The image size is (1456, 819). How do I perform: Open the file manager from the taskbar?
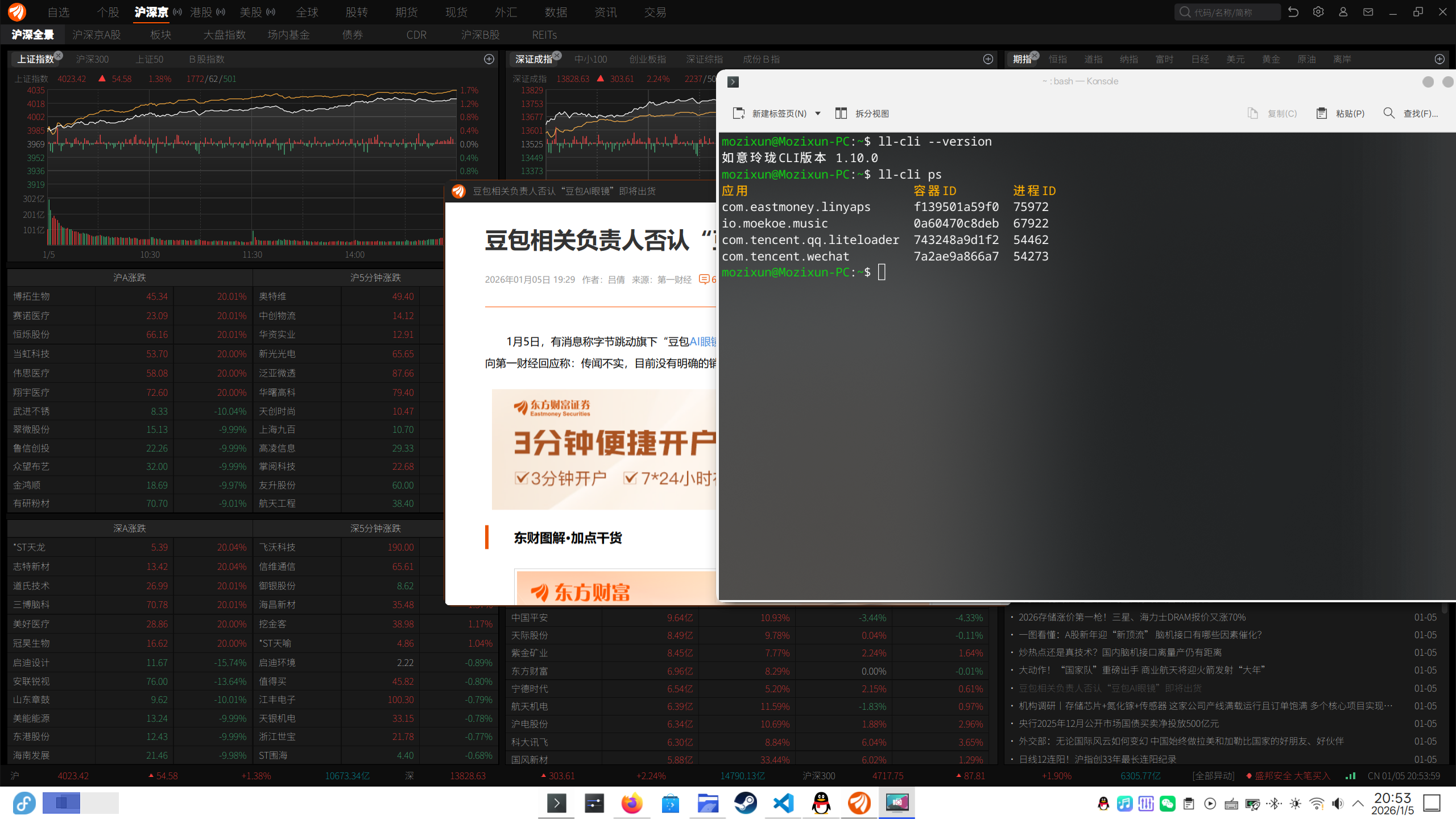click(x=708, y=803)
